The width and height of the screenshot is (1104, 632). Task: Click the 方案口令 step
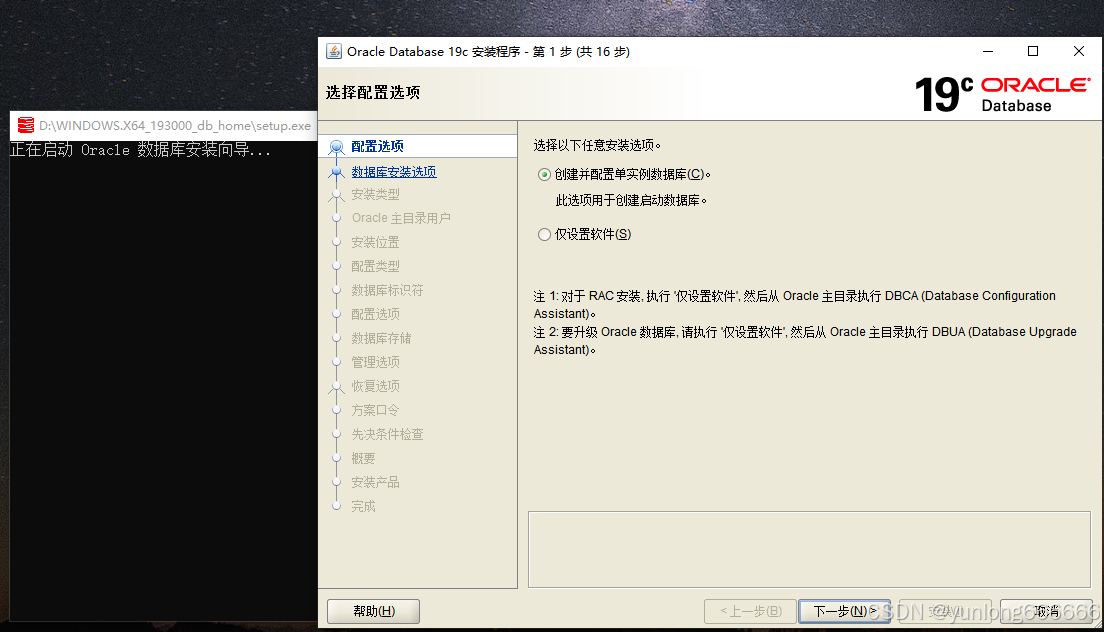coord(375,410)
